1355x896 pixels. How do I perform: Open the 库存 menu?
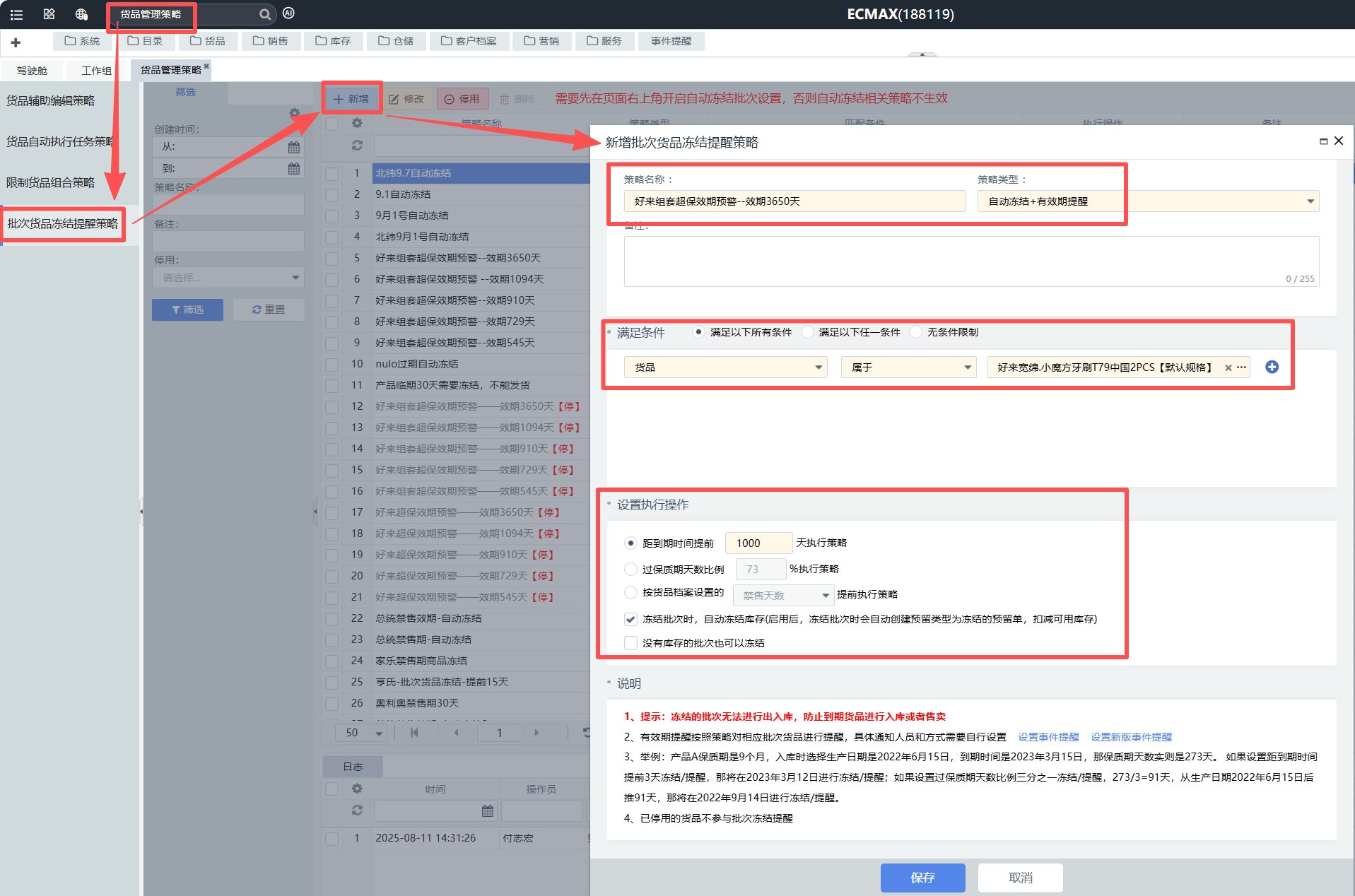pos(334,41)
